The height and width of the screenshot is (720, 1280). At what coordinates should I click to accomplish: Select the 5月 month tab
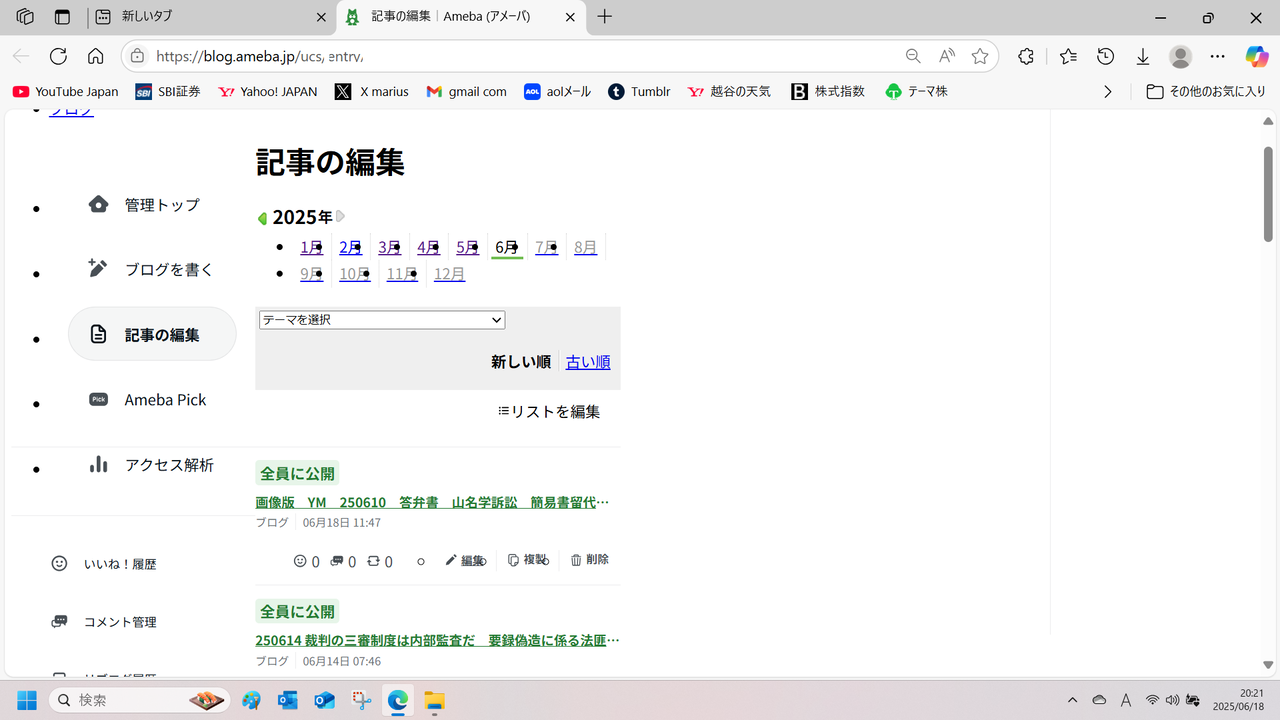[467, 247]
